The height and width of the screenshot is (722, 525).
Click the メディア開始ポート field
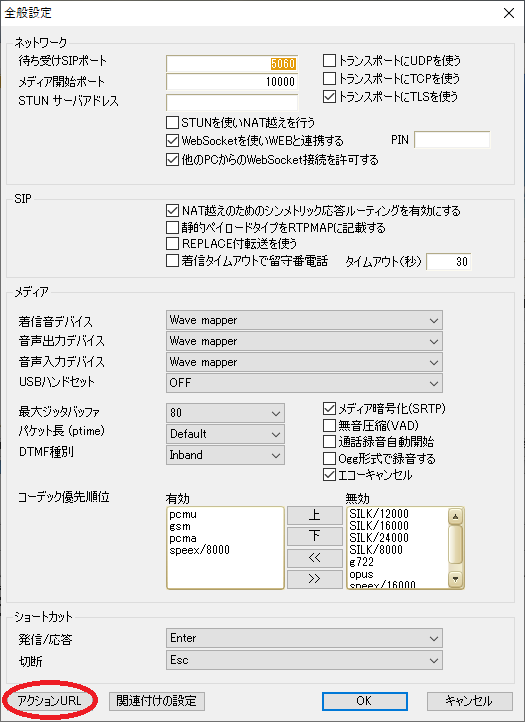click(232, 82)
